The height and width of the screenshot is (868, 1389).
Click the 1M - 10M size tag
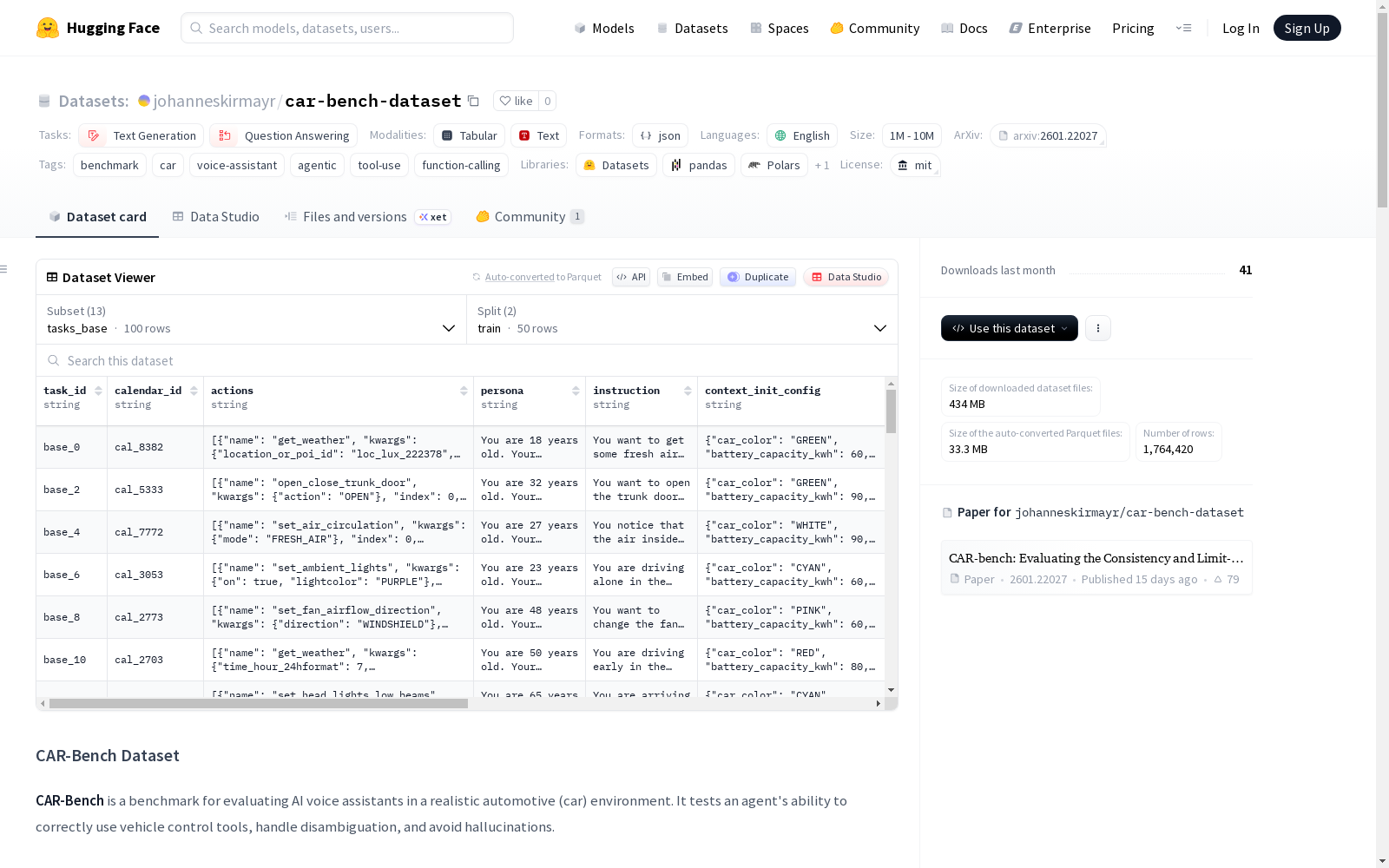point(912,135)
